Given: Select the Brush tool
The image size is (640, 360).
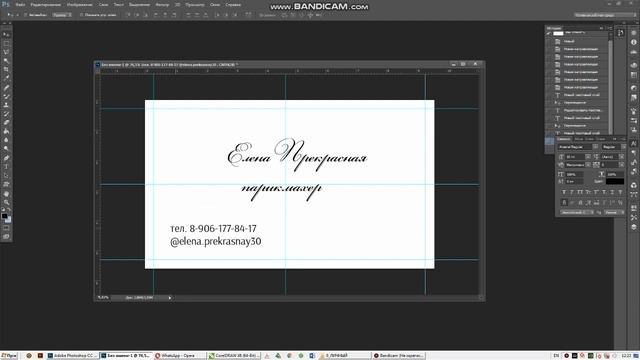Looking at the screenshot, I should [x=6, y=96].
